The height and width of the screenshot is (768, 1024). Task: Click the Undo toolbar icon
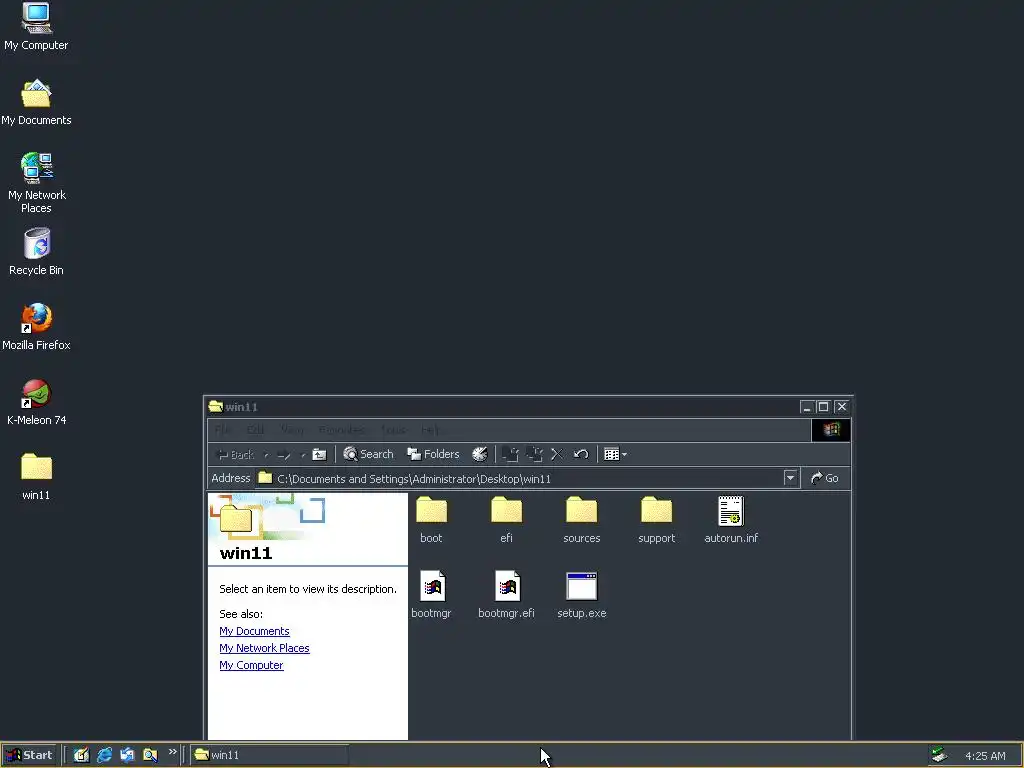[581, 455]
